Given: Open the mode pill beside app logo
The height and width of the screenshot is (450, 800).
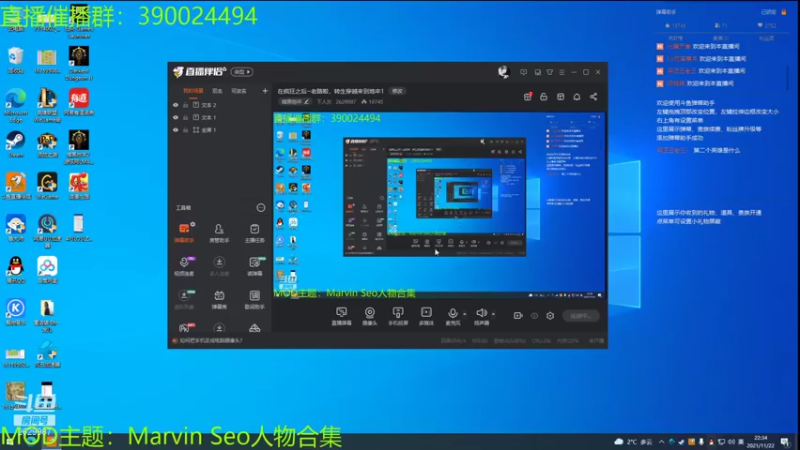Looking at the screenshot, I should pos(242,72).
